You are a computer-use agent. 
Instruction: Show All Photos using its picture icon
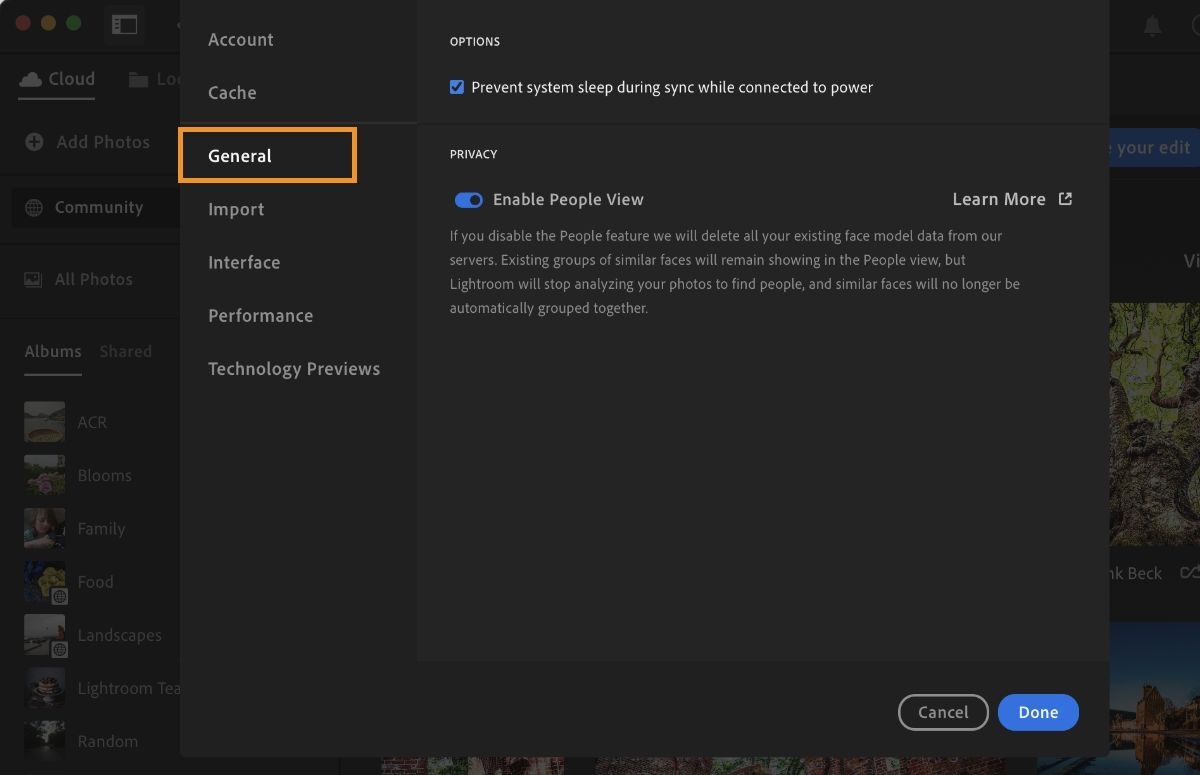pyautogui.click(x=33, y=280)
